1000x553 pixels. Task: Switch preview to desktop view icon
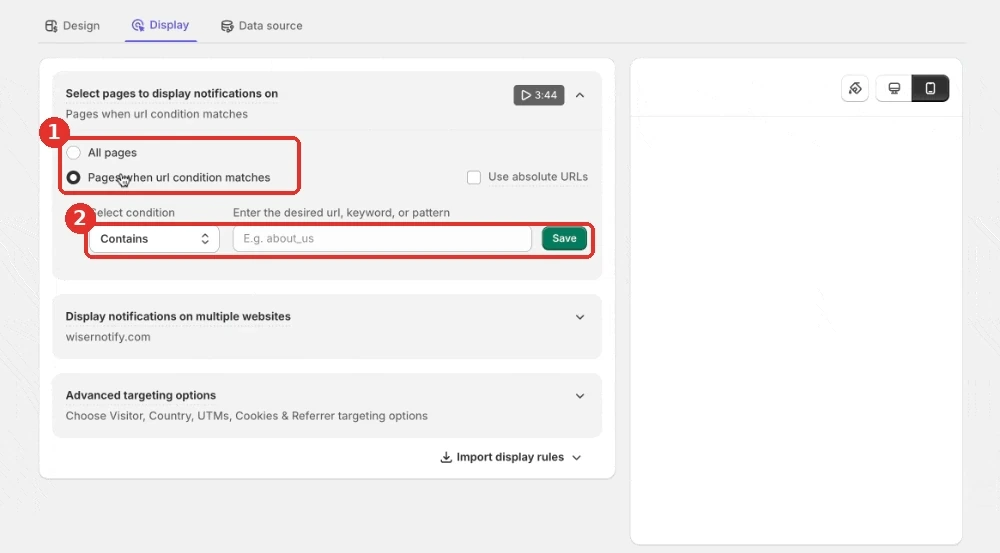click(894, 89)
